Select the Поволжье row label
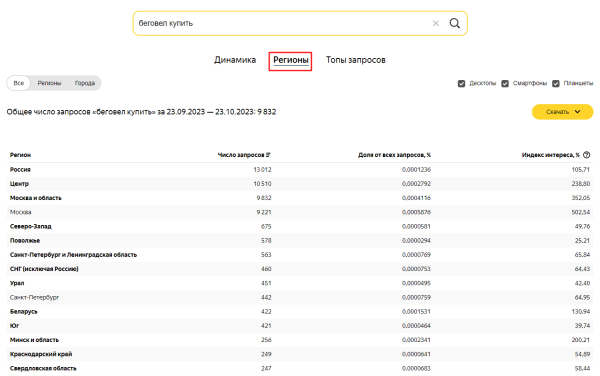 pyautogui.click(x=25, y=241)
